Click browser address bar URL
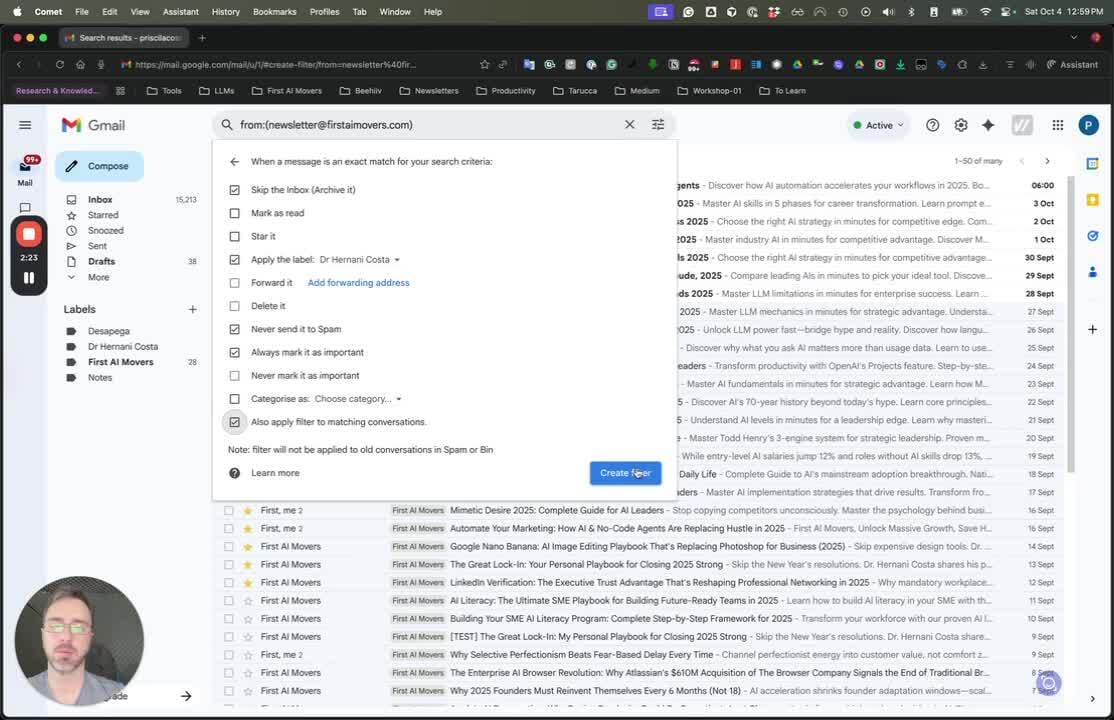Viewport: 1114px width, 720px height. click(275, 65)
